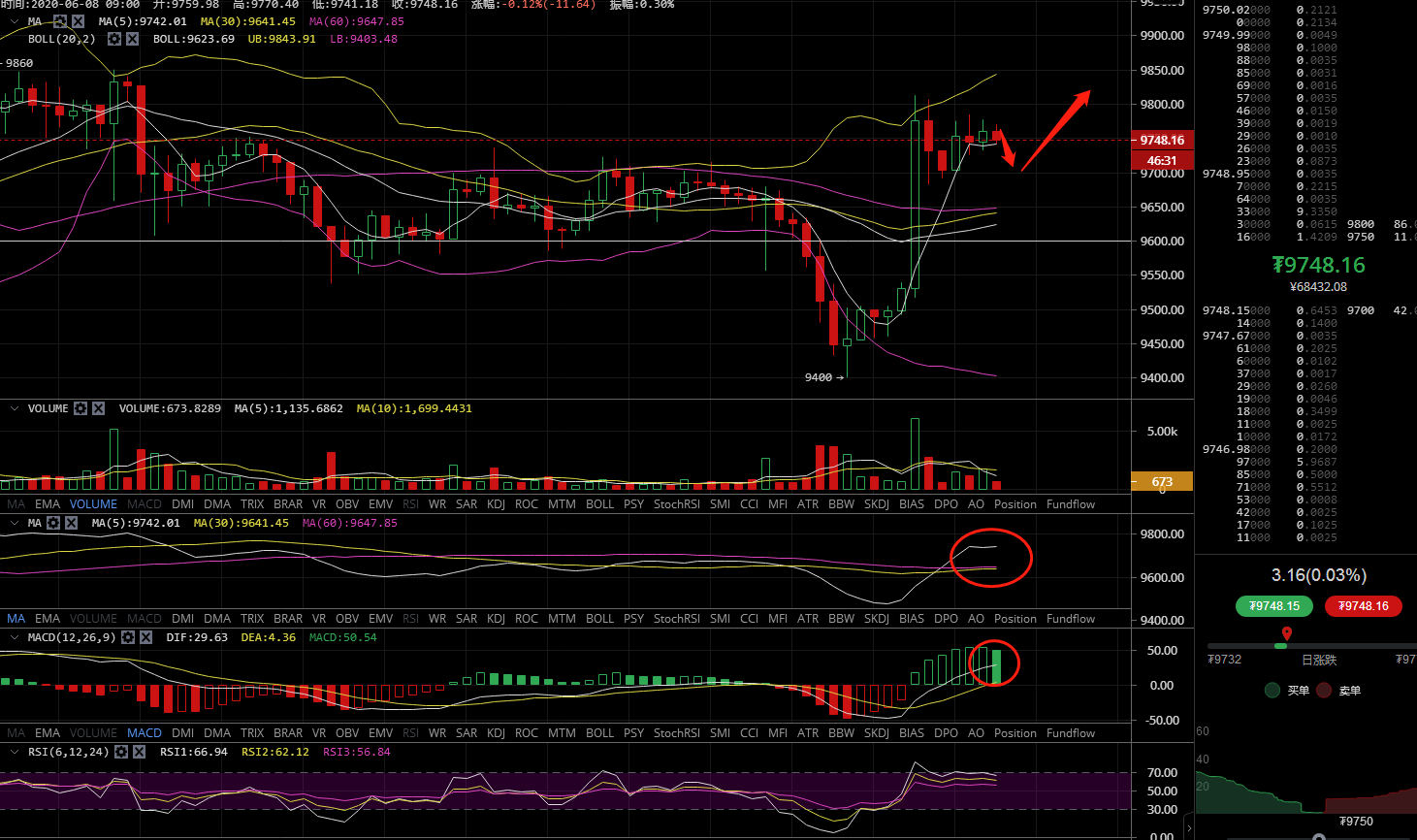Screen dimensions: 1417x840
Task: Click the red ₹9748.16 ask price button
Action: pyautogui.click(x=1363, y=606)
